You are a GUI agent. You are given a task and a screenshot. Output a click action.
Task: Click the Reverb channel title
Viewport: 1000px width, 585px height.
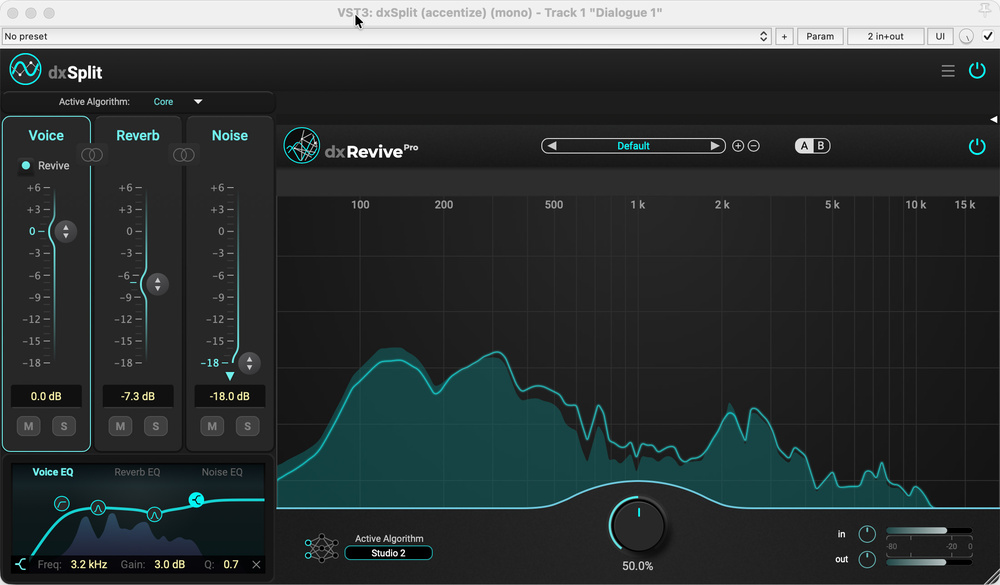(138, 135)
